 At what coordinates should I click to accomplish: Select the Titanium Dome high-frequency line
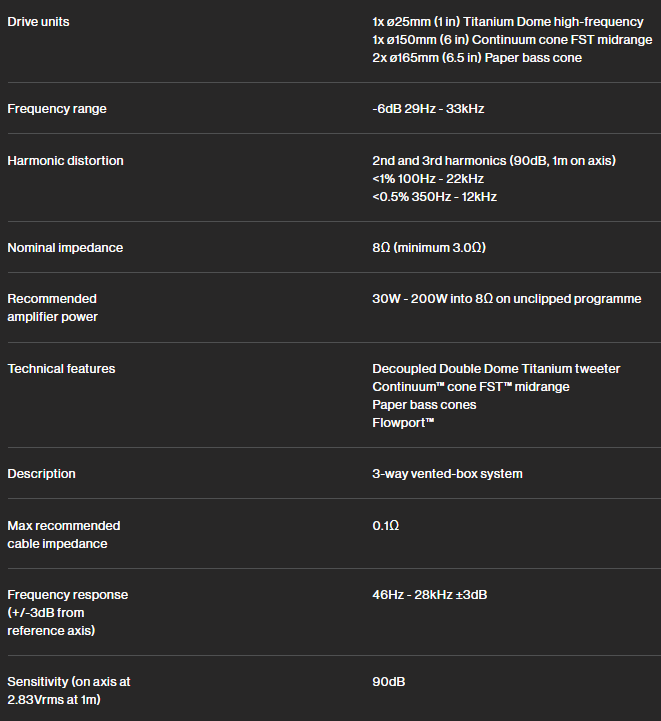tap(508, 22)
